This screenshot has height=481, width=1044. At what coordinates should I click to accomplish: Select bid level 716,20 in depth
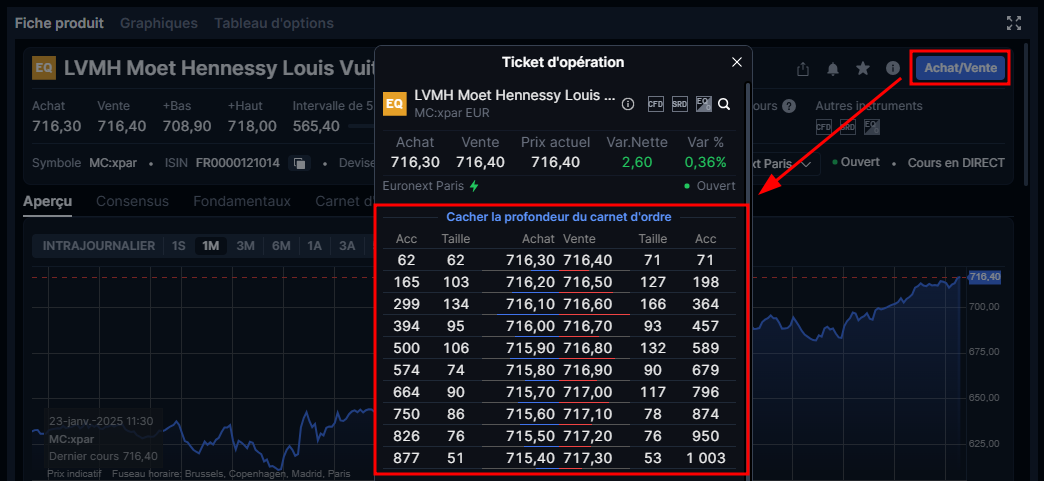530,282
